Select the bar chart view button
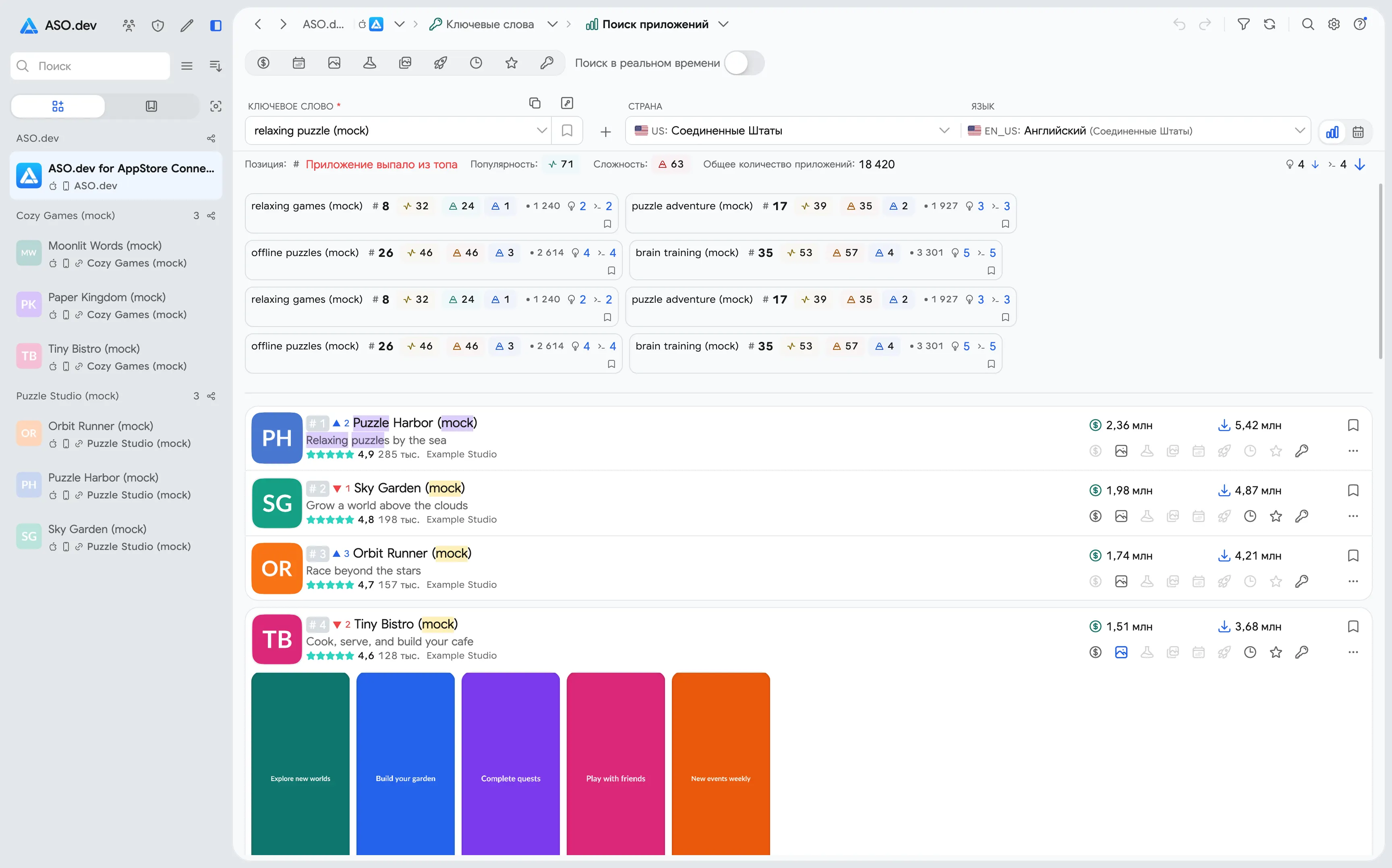Viewport: 1392px width, 868px height. pyautogui.click(x=1332, y=132)
